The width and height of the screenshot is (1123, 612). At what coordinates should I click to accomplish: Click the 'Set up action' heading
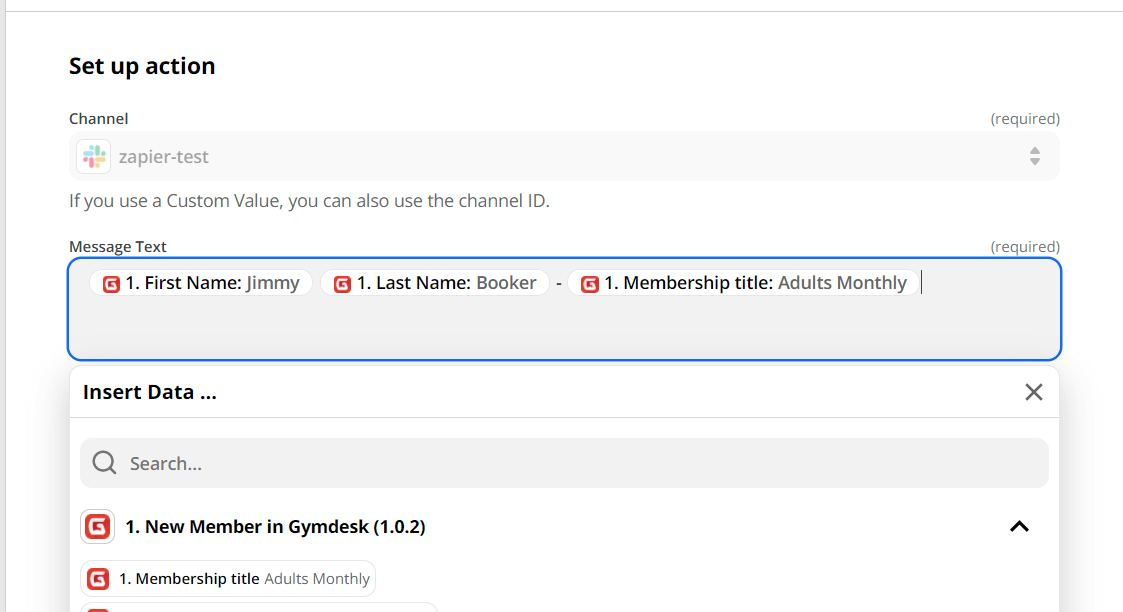coord(142,66)
